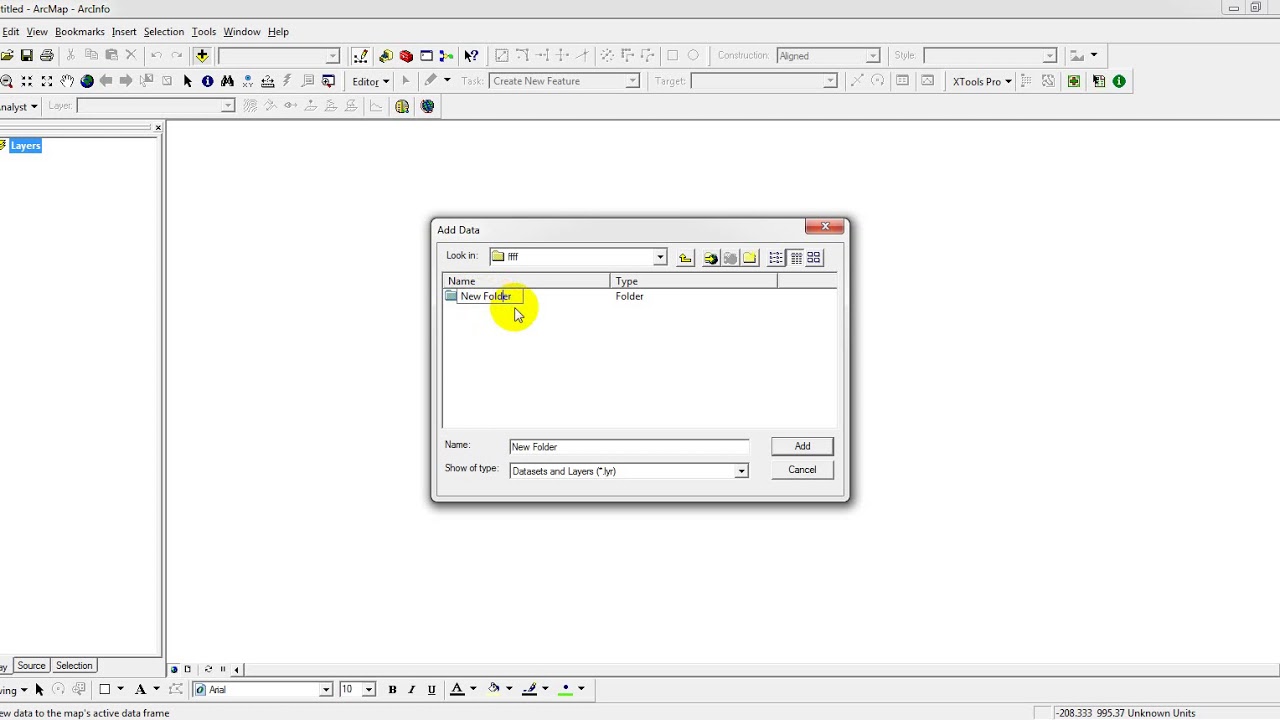Click the Add button in dialog
The height and width of the screenshot is (720, 1280).
pyautogui.click(x=802, y=446)
